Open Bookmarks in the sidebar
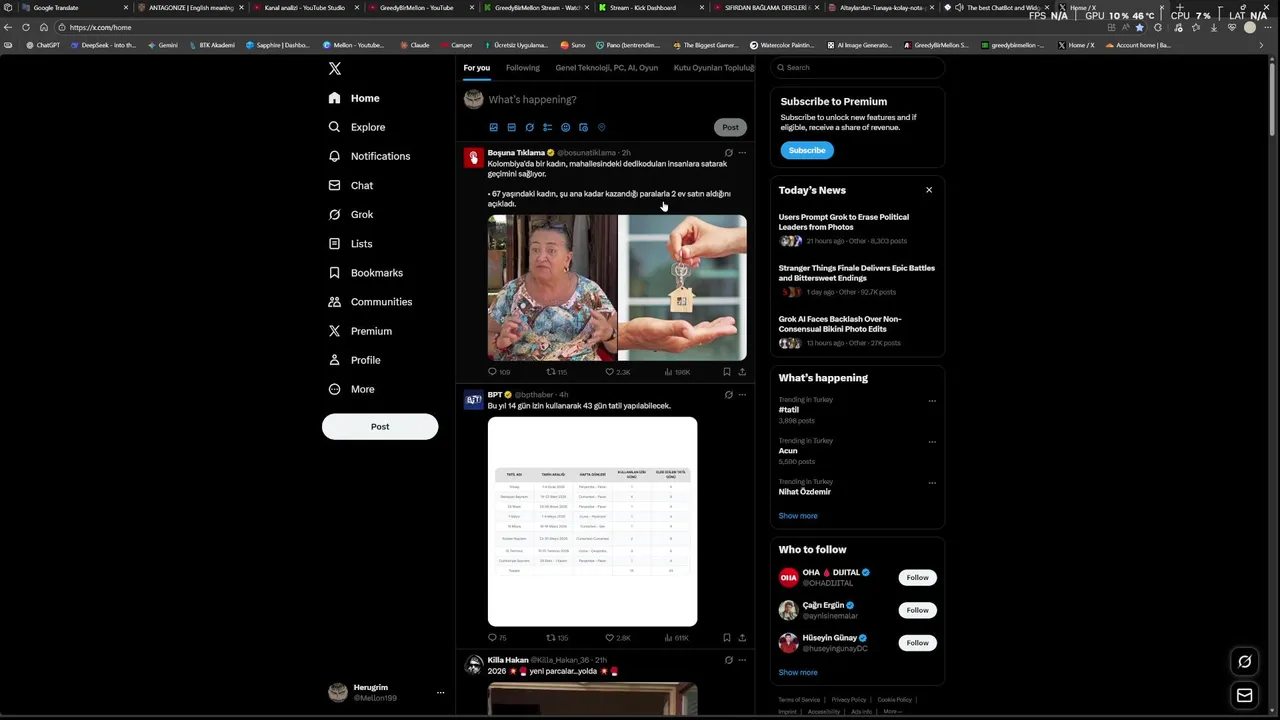This screenshot has width=1280, height=720. point(366,272)
